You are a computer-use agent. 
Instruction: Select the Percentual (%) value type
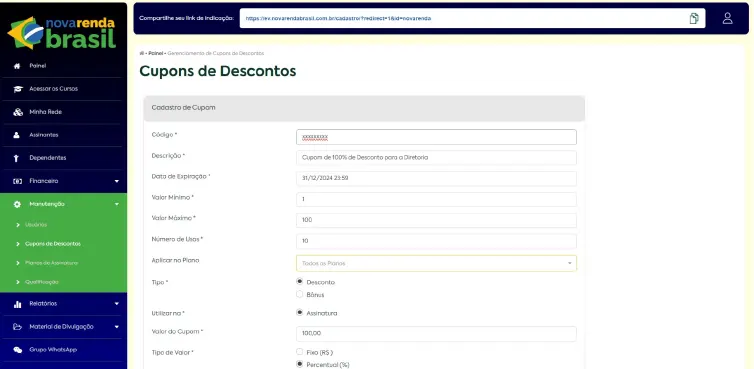coord(300,364)
